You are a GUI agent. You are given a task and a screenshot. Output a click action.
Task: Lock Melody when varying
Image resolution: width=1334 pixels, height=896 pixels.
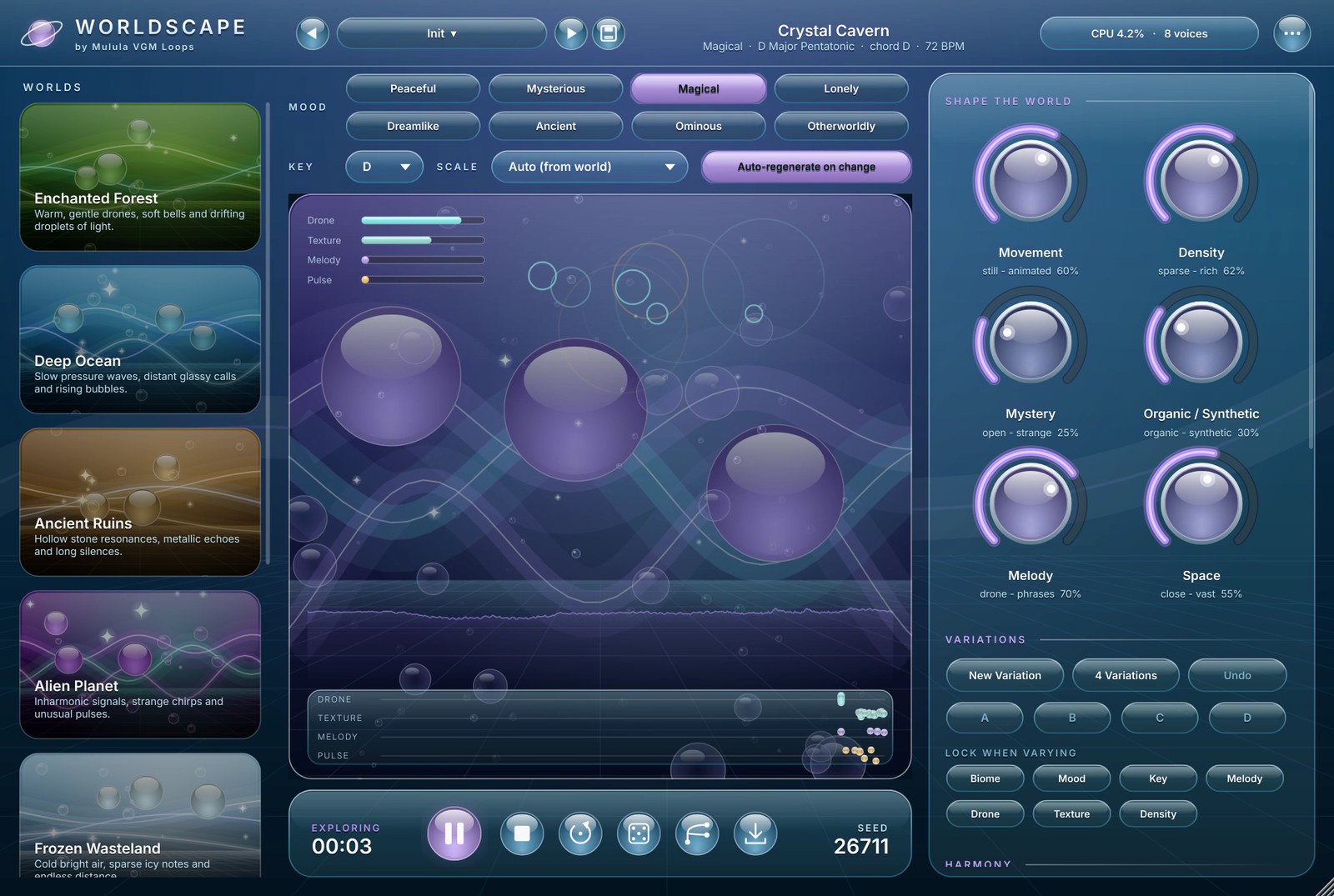[x=1244, y=778]
